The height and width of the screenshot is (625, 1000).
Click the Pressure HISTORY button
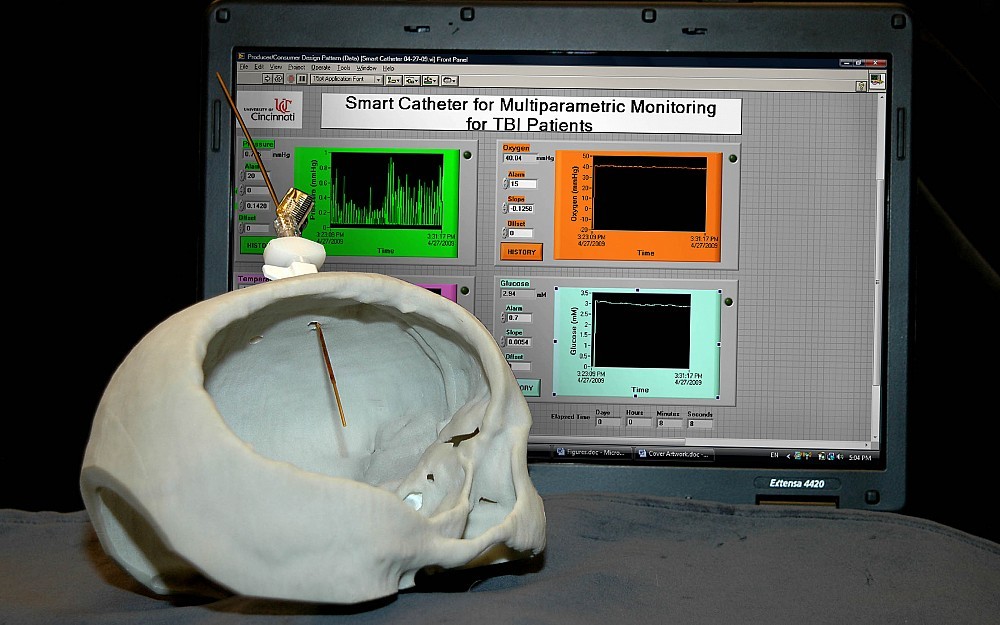(x=254, y=245)
